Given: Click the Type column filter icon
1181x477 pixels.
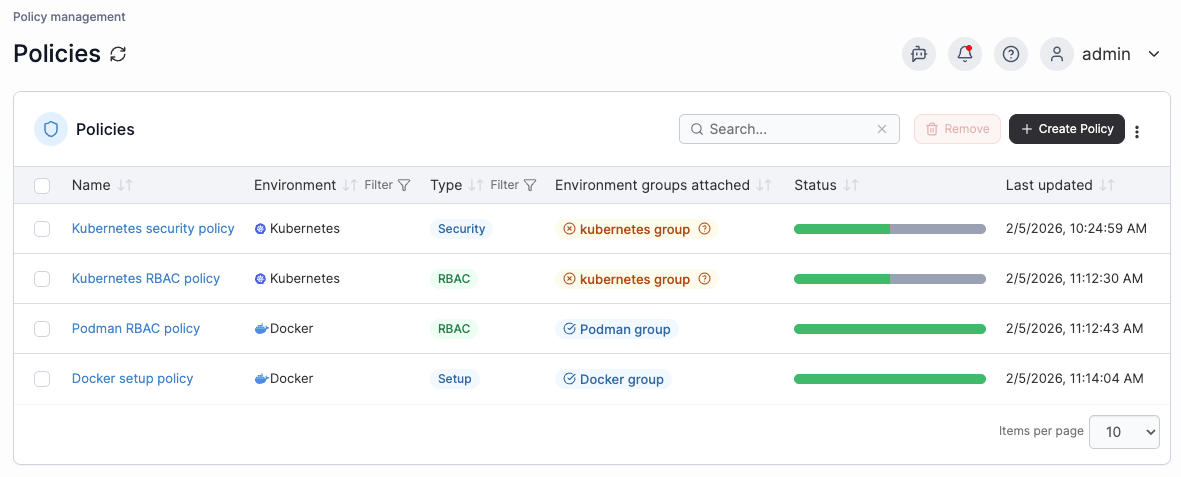Looking at the screenshot, I should [531, 185].
